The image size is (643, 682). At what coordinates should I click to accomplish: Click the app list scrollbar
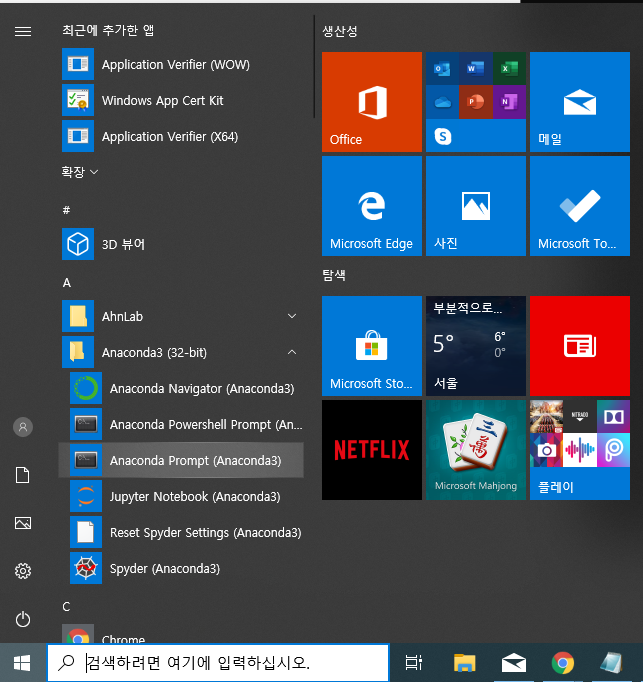pyautogui.click(x=314, y=67)
